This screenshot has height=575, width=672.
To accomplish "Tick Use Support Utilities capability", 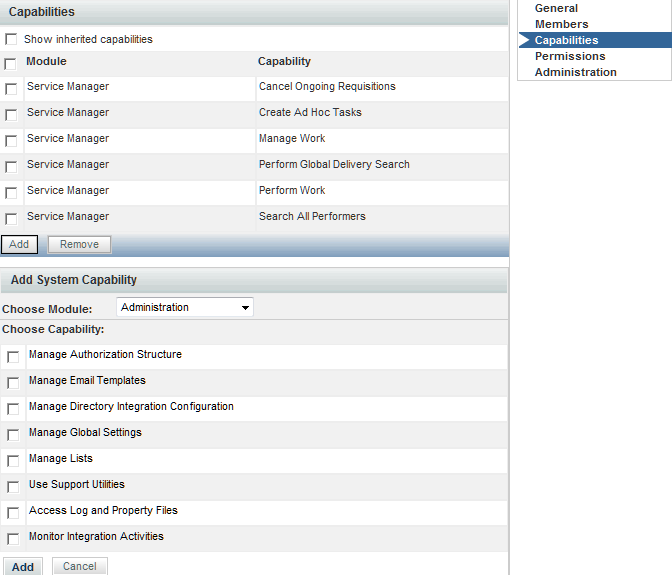I will [13, 487].
